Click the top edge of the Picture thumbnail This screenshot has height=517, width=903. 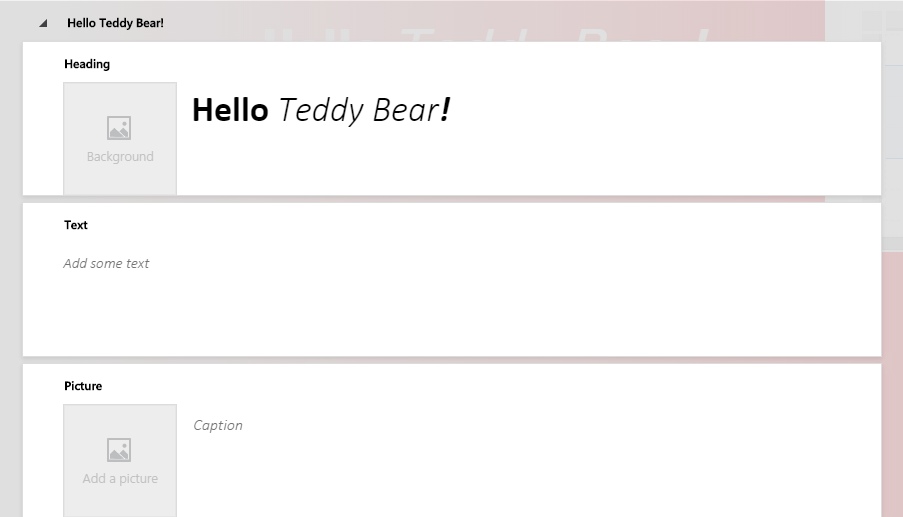tap(120, 404)
